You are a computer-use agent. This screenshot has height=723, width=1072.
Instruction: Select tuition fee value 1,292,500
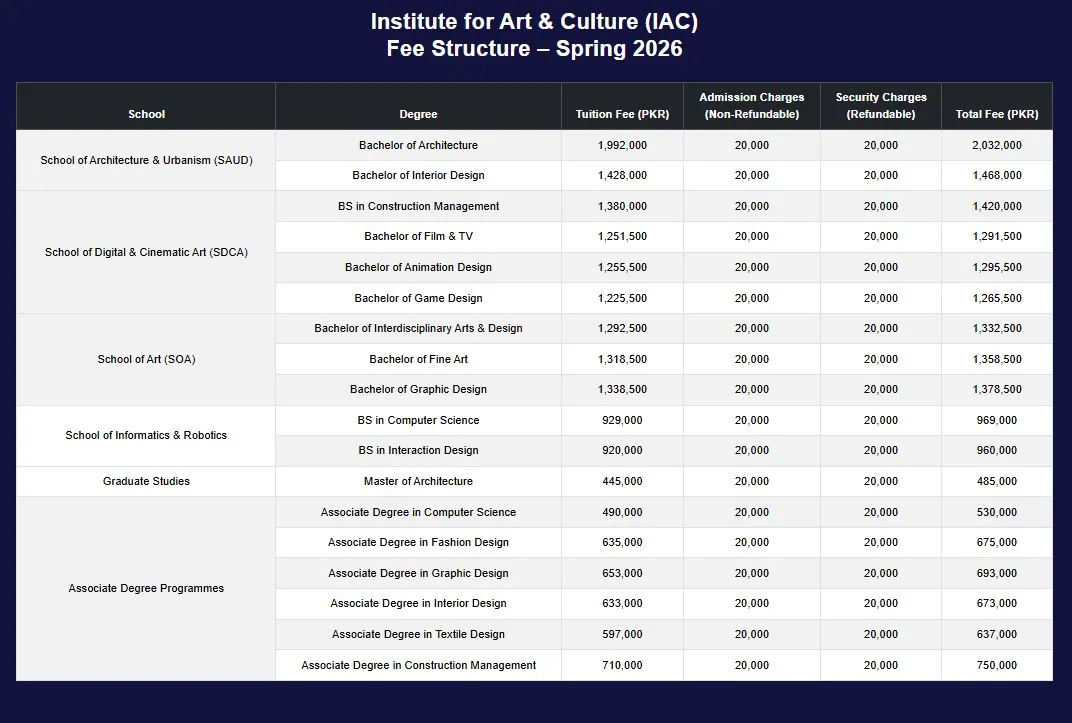[x=622, y=328]
